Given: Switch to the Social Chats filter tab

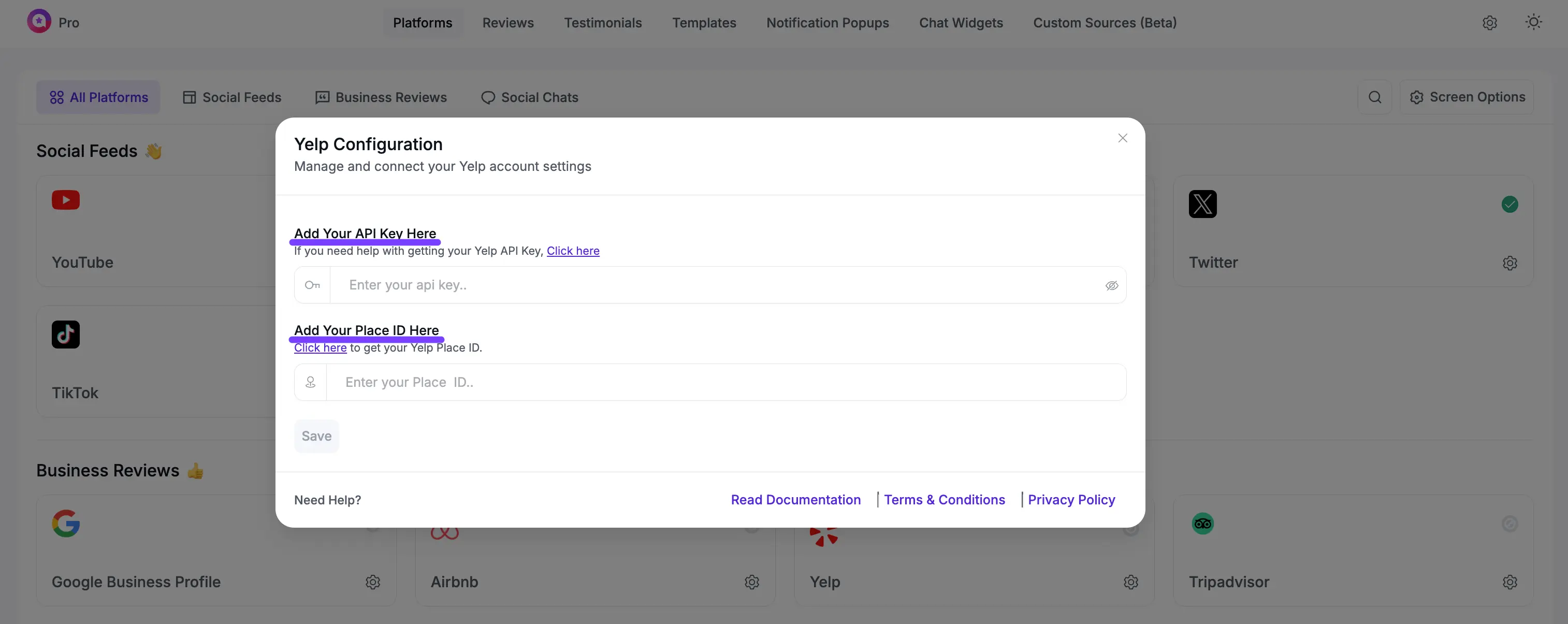Looking at the screenshot, I should (x=529, y=97).
